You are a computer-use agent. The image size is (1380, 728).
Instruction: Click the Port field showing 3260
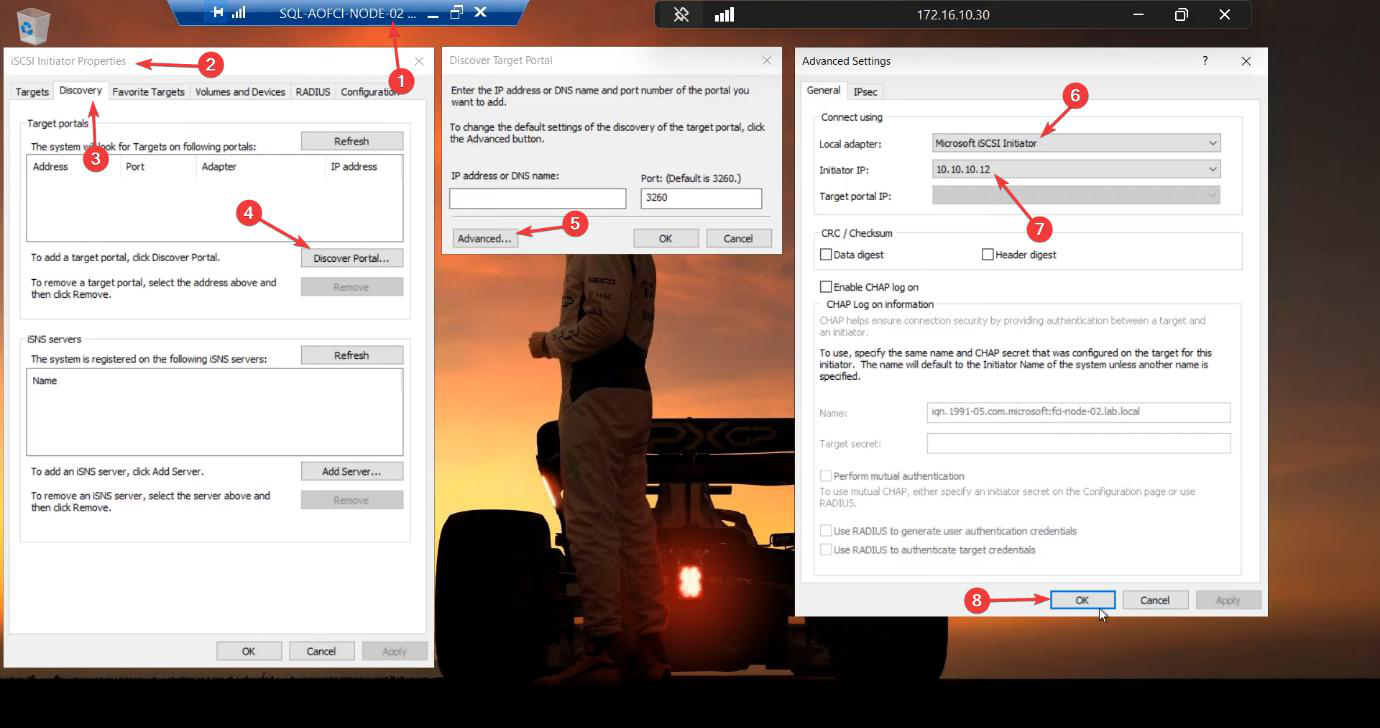[701, 198]
